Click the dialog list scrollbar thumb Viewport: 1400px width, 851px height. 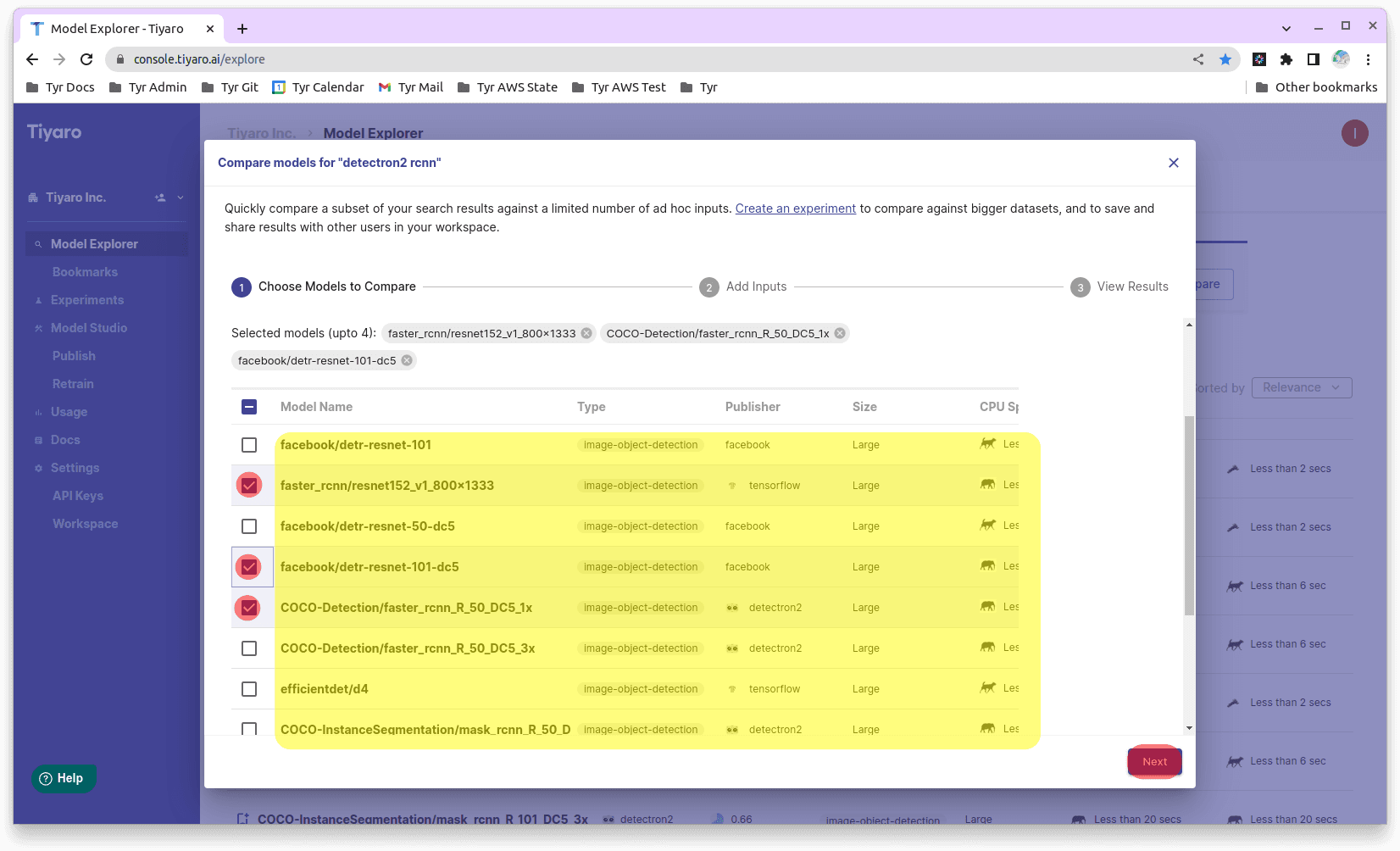[x=1189, y=515]
